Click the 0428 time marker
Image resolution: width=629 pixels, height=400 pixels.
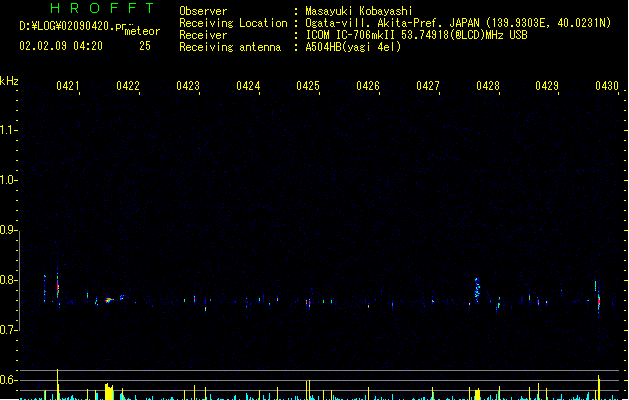(488, 86)
